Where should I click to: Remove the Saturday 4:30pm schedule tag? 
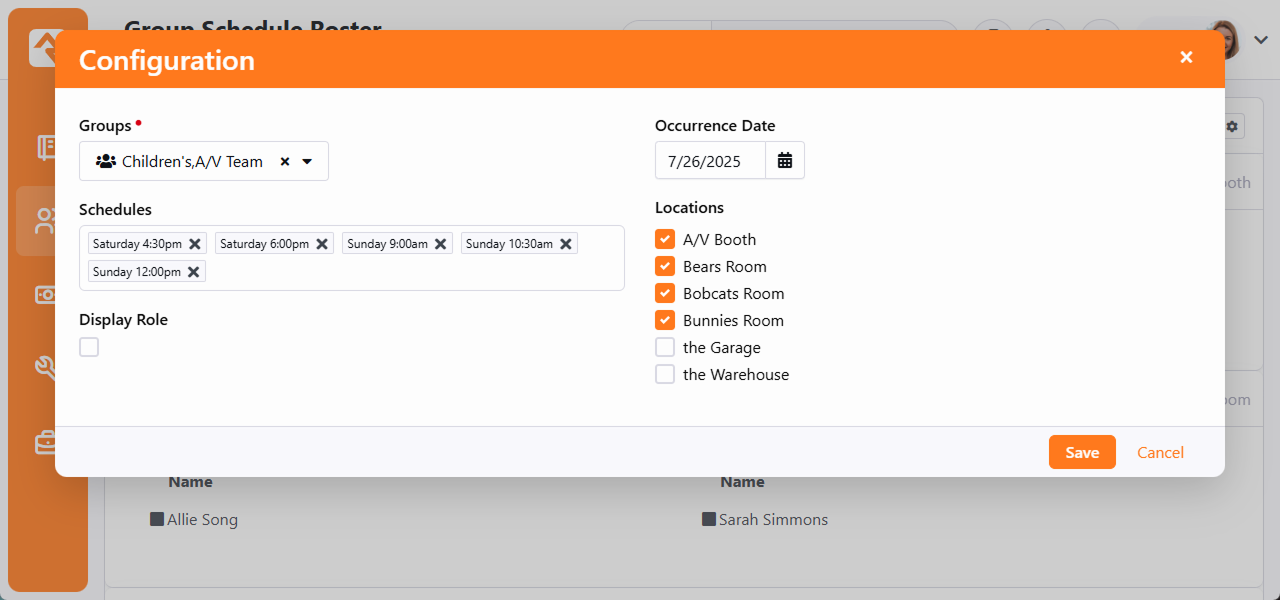(195, 244)
